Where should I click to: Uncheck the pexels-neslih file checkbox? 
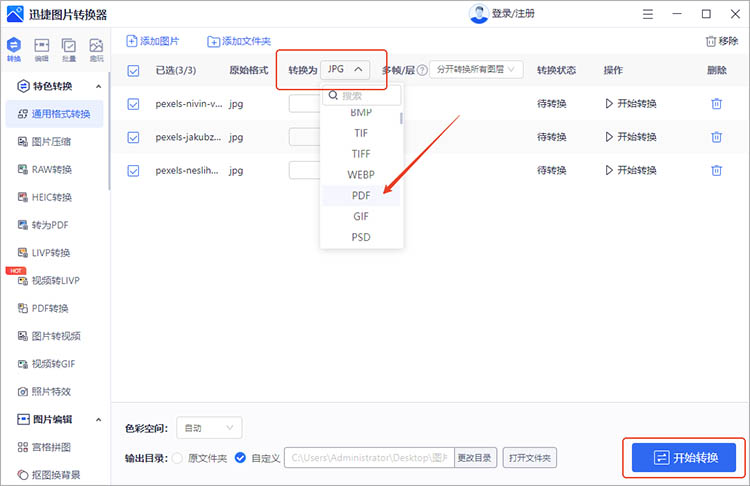(133, 171)
